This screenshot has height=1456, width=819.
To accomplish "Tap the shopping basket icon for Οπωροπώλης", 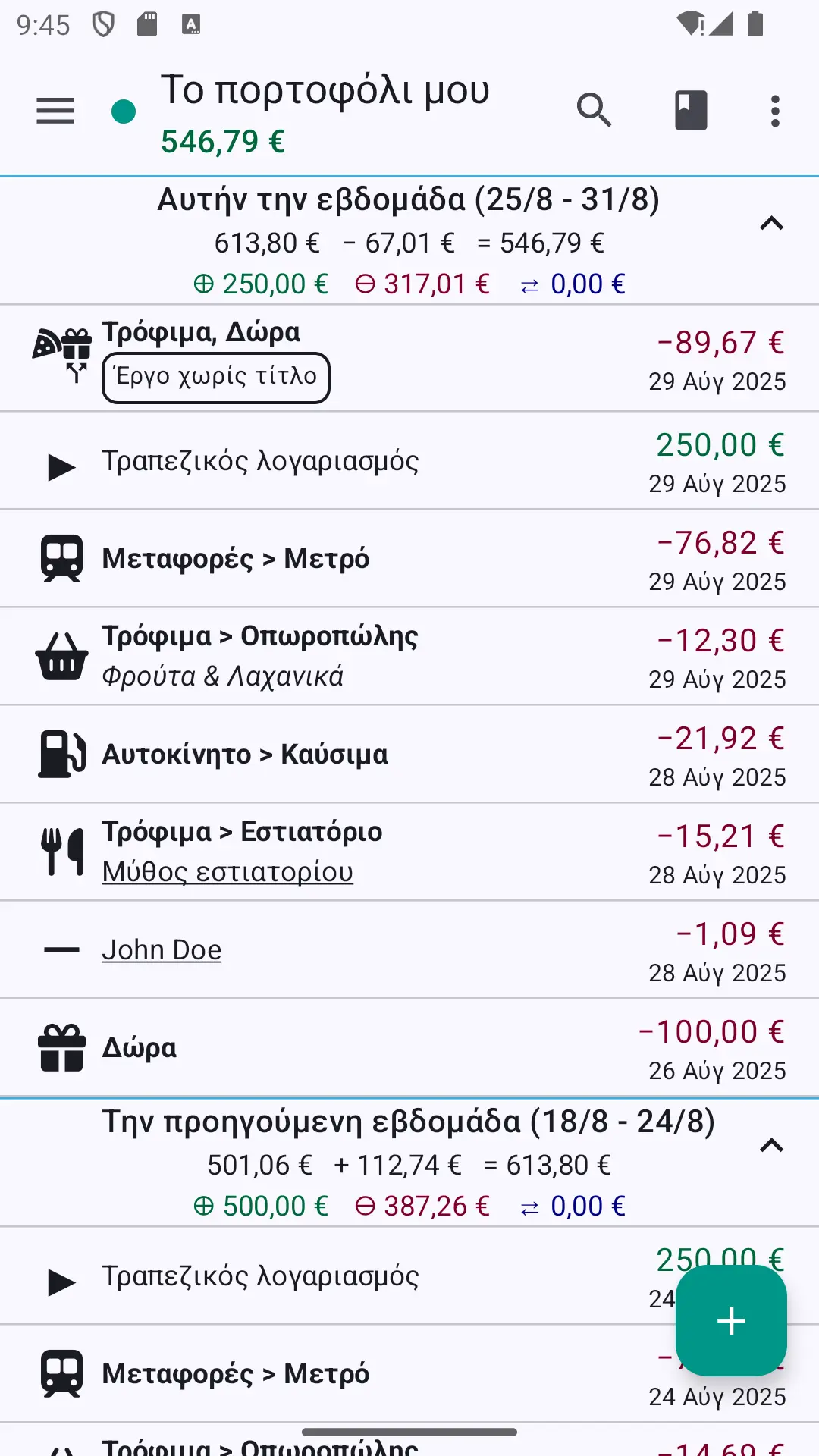I will (61, 656).
